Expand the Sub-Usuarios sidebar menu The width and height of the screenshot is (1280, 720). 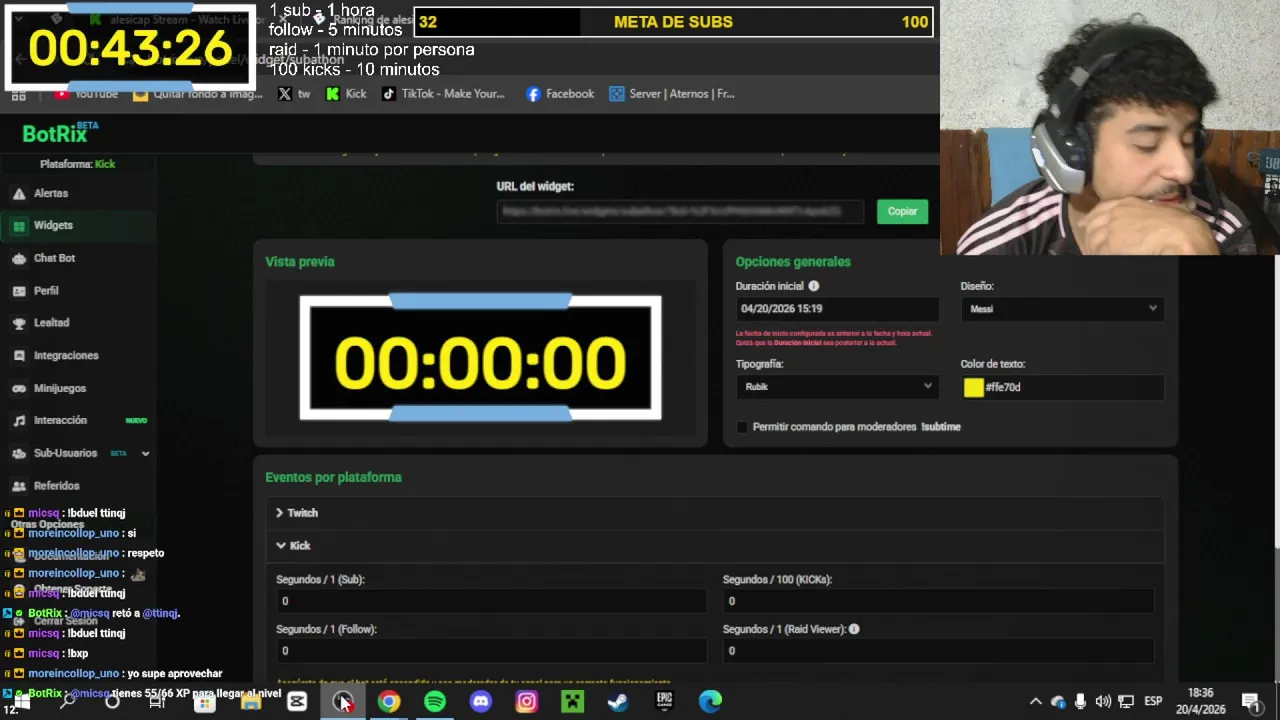pyautogui.click(x=145, y=454)
